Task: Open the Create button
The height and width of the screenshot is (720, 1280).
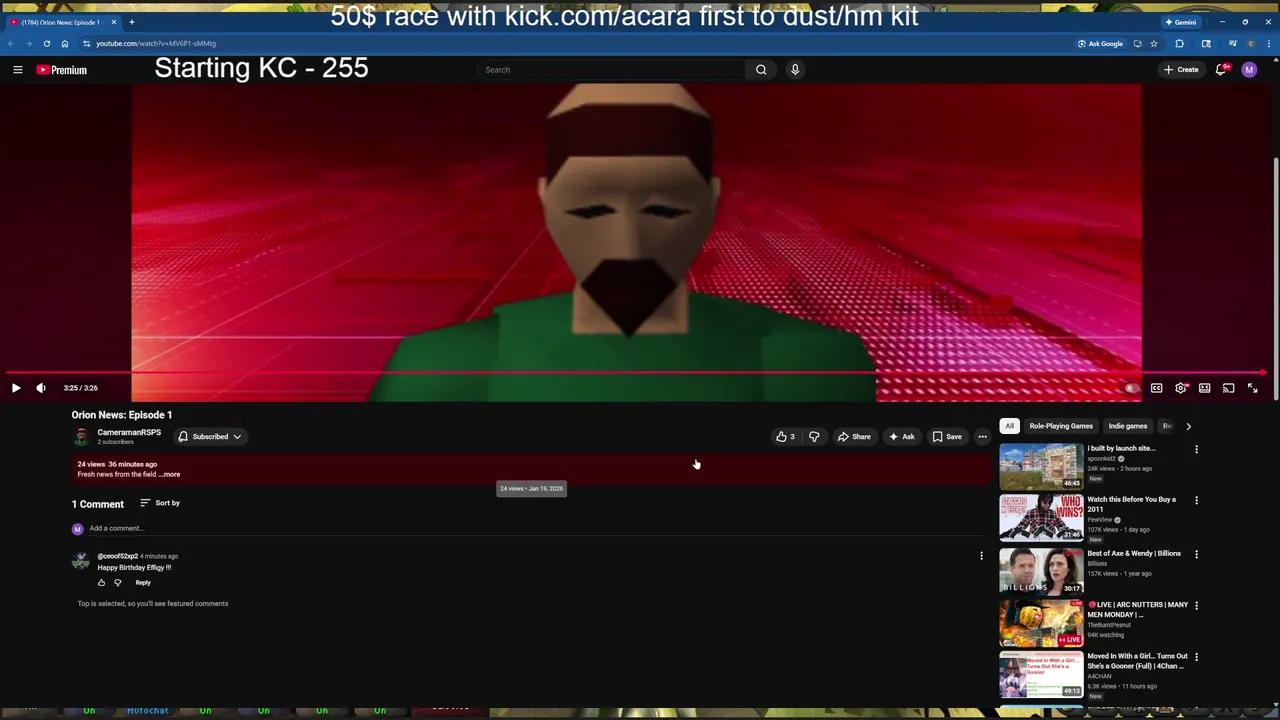Action: point(1181,70)
